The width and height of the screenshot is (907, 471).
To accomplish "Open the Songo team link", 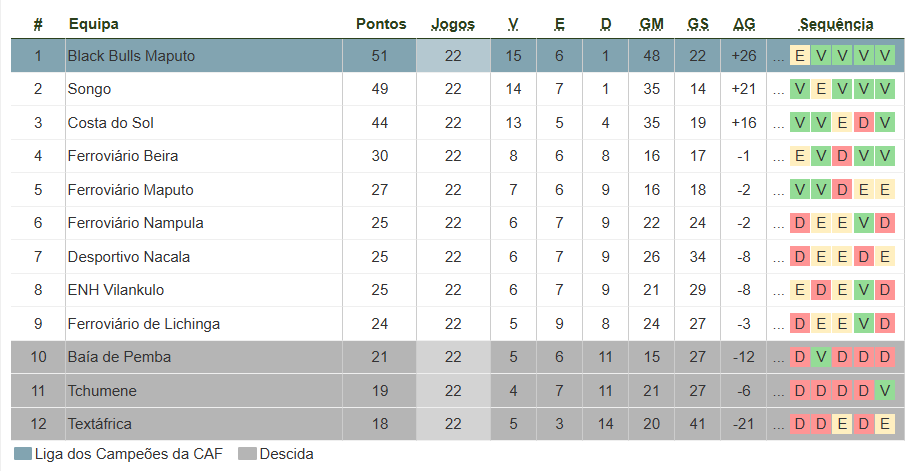I will click(x=89, y=89).
